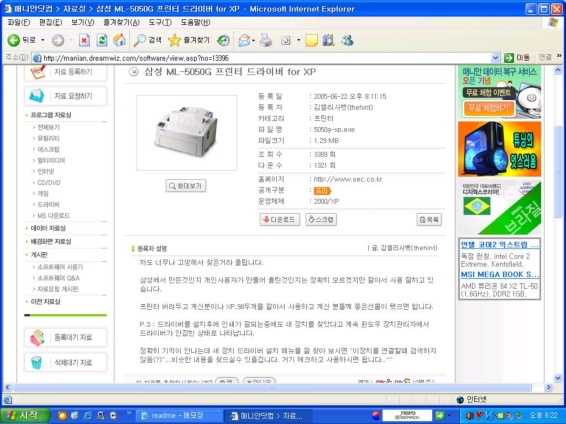
Task: Click the Refresh page icon
Action: coord(102,40)
